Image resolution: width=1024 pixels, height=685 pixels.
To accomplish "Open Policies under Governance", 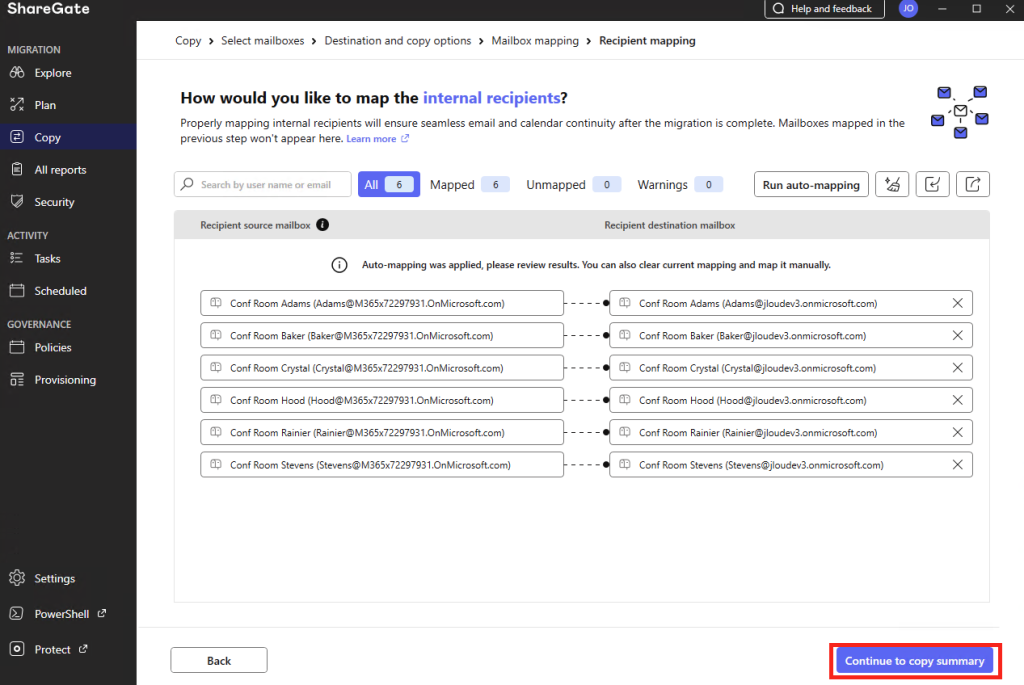I will (x=53, y=347).
